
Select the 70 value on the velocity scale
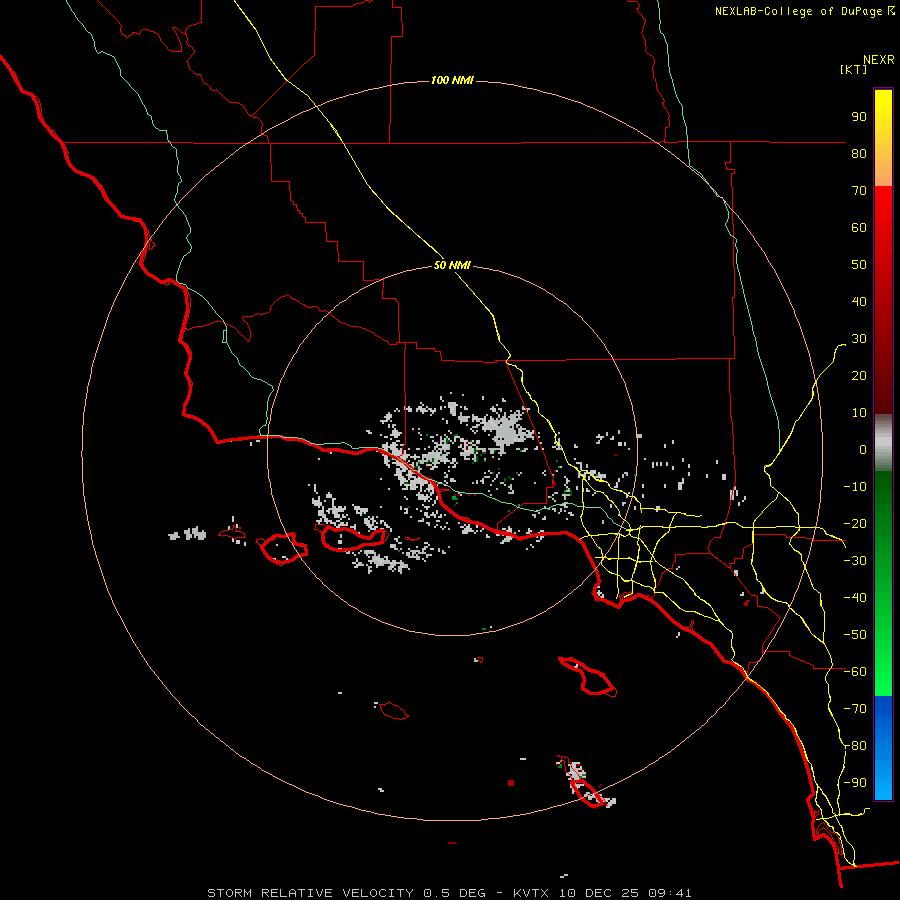tap(859, 191)
